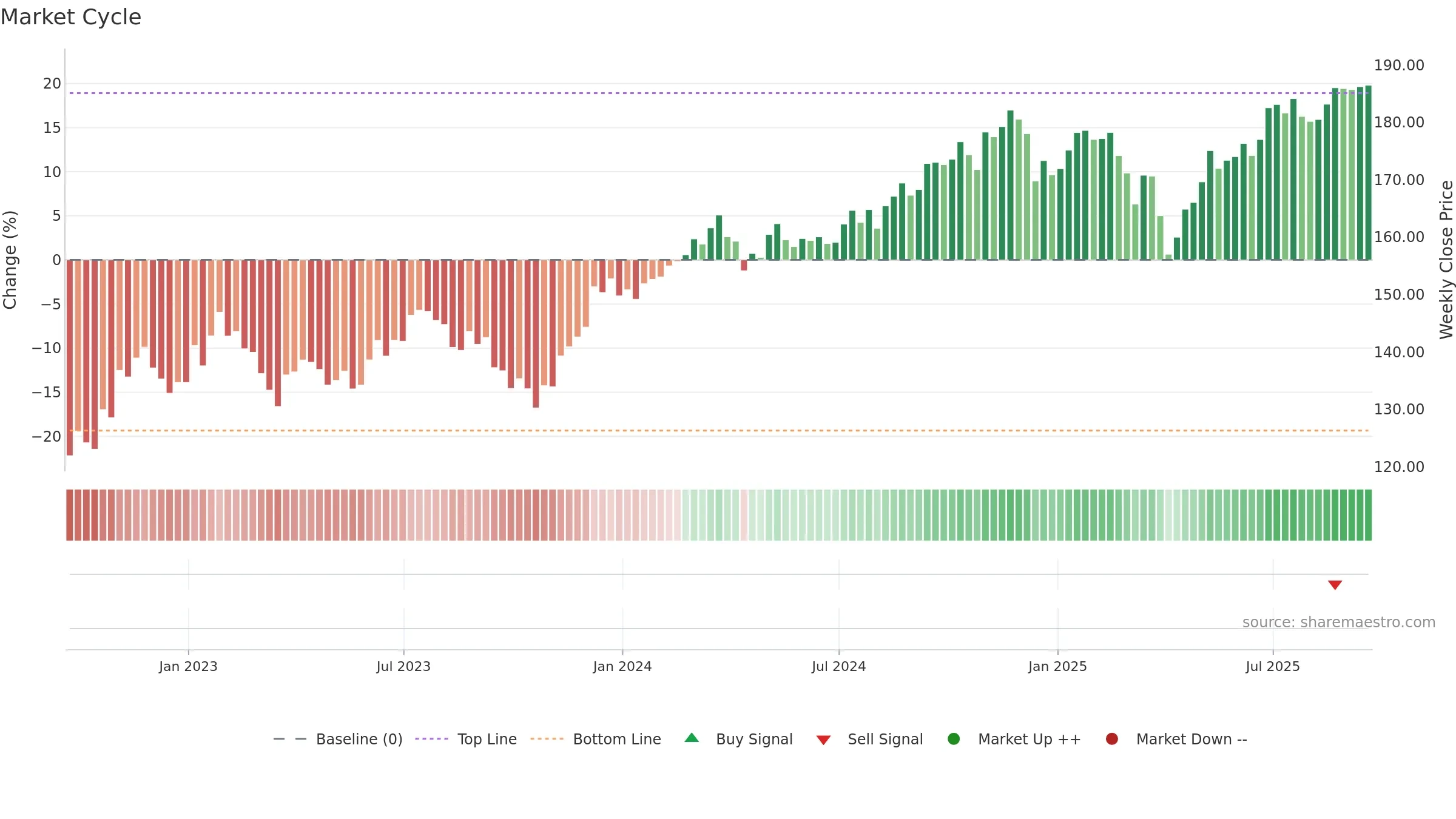The width and height of the screenshot is (1456, 819).
Task: Click the first red cell of the heatmap strip
Action: [x=70, y=515]
